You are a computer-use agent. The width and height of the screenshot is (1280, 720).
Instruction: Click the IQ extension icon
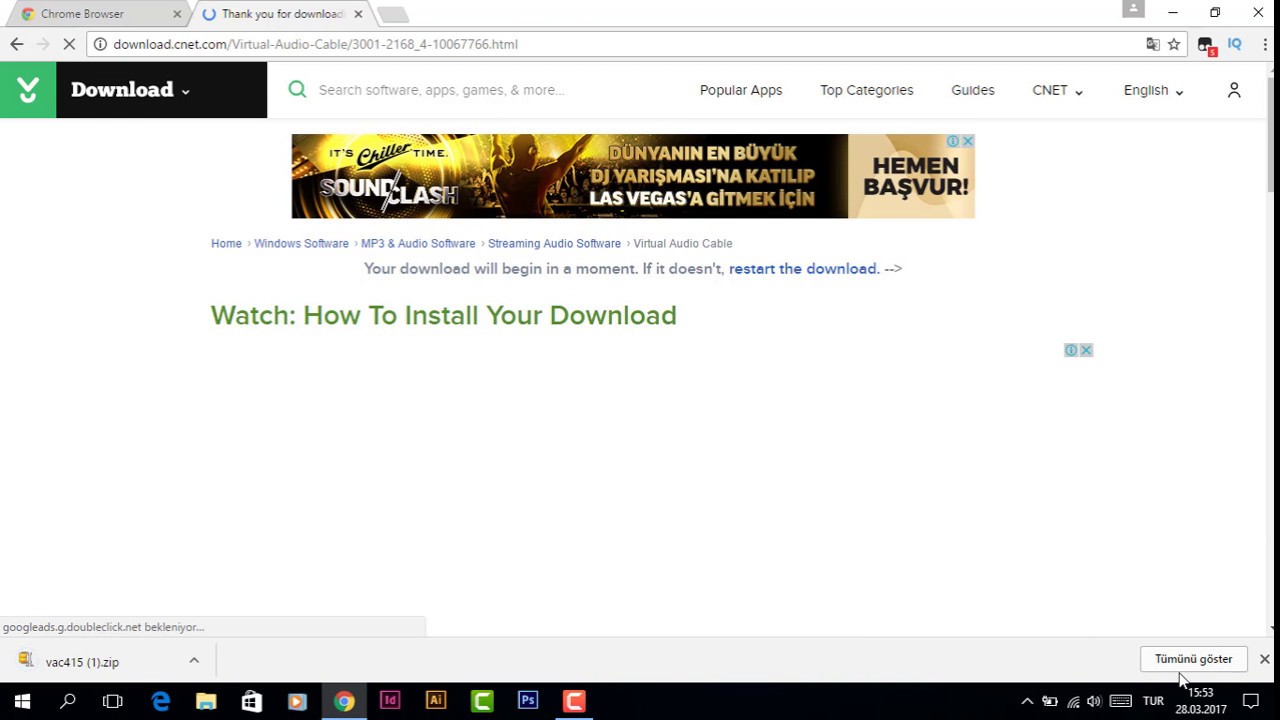pyautogui.click(x=1235, y=44)
